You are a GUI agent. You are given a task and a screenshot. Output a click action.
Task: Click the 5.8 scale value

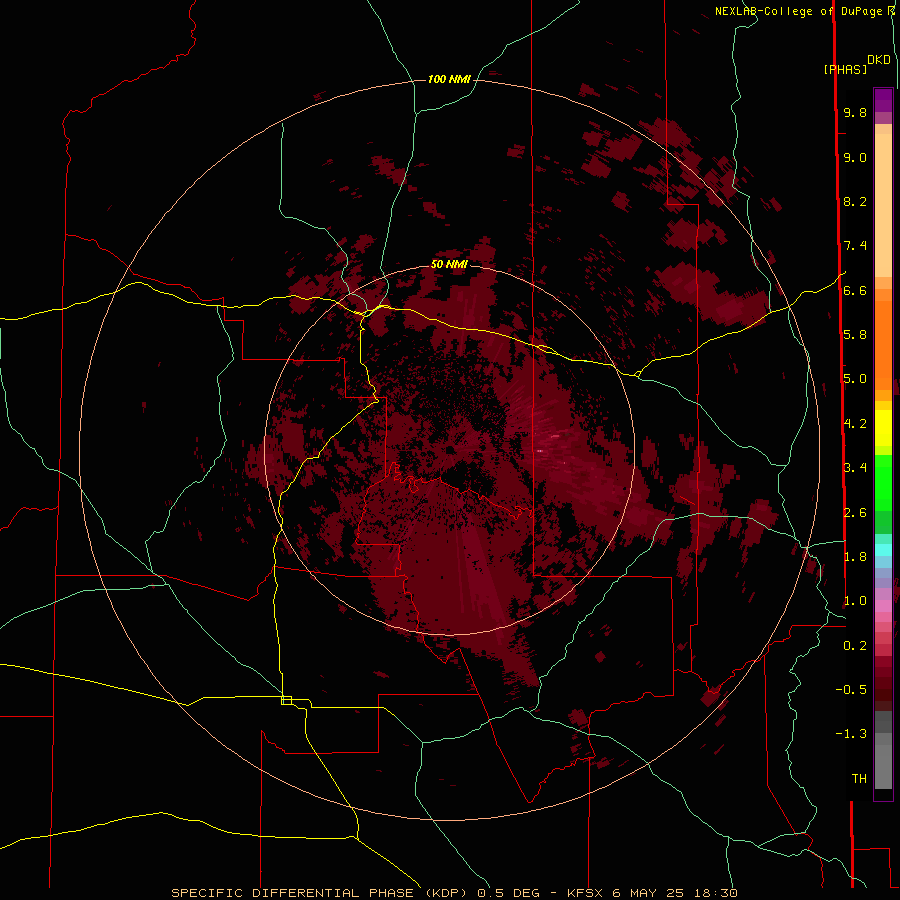pos(855,335)
